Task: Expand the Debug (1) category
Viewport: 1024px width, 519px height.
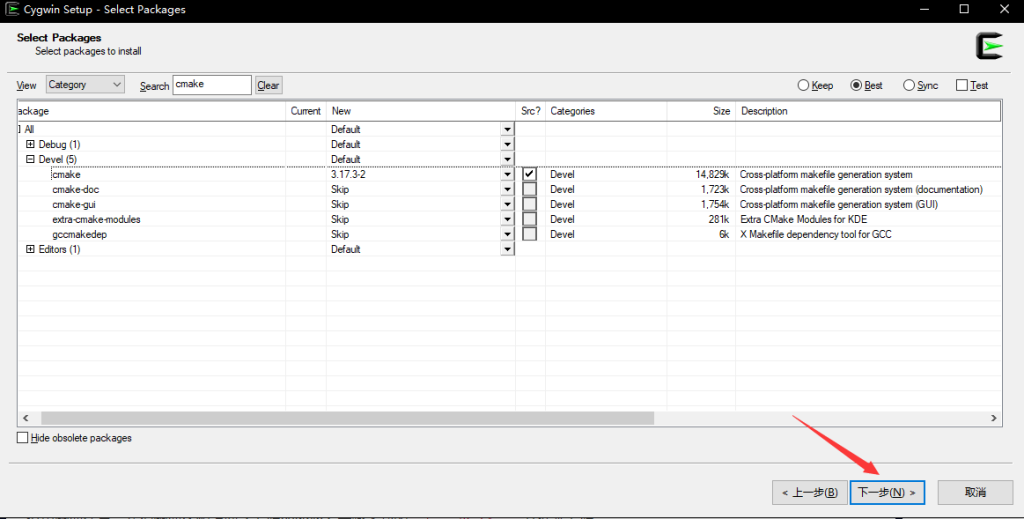Action: pos(30,144)
